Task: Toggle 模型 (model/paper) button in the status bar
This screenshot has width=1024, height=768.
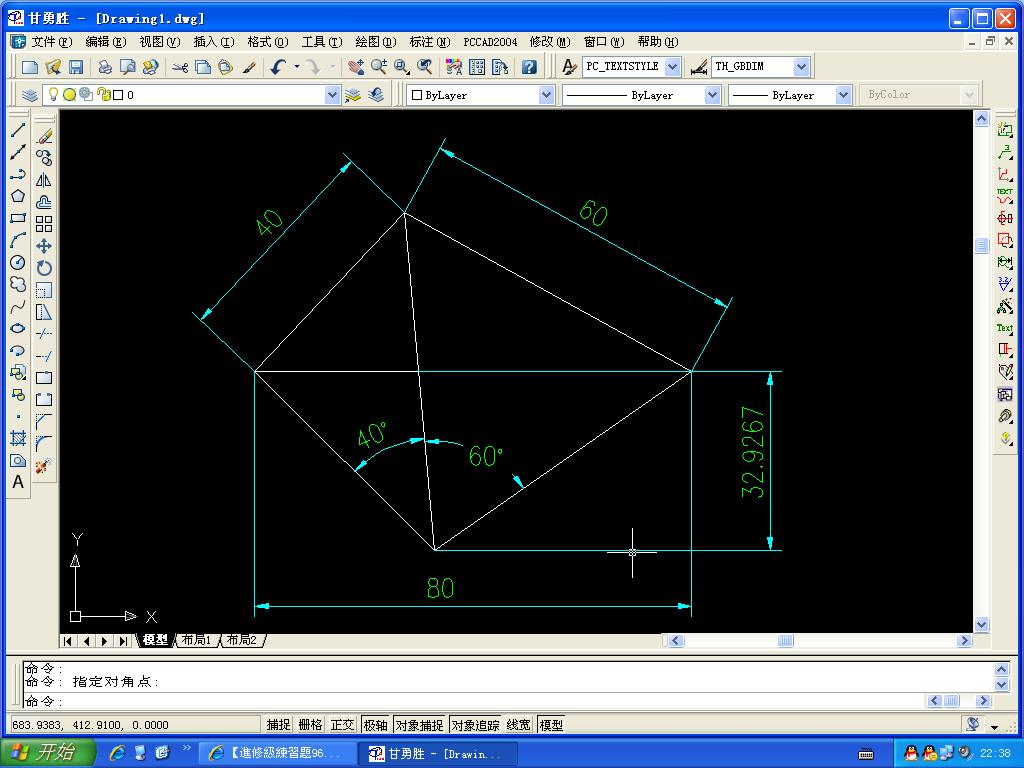Action: click(x=551, y=725)
